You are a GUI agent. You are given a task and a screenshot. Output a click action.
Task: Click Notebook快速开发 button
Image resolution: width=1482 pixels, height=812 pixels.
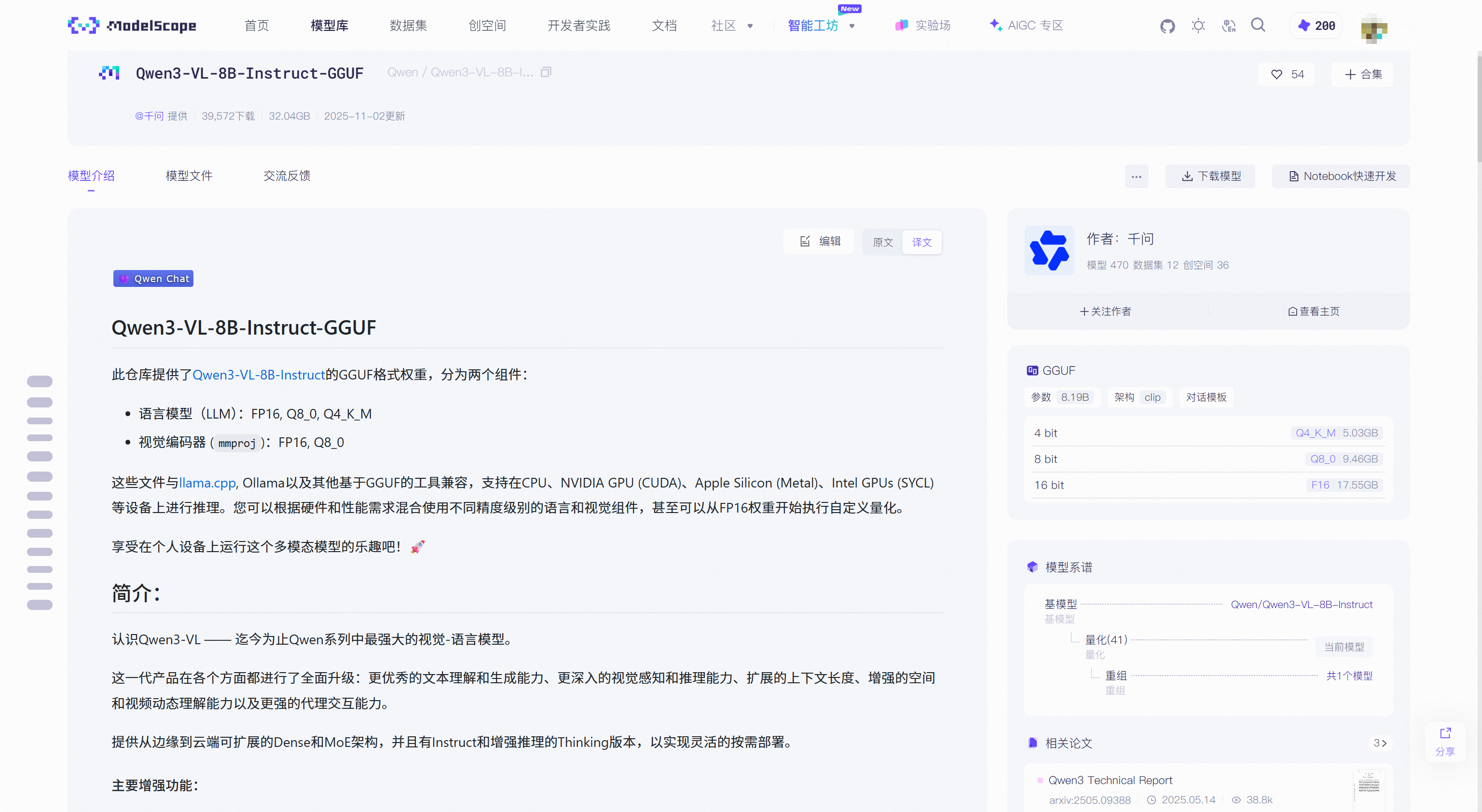[x=1341, y=176]
